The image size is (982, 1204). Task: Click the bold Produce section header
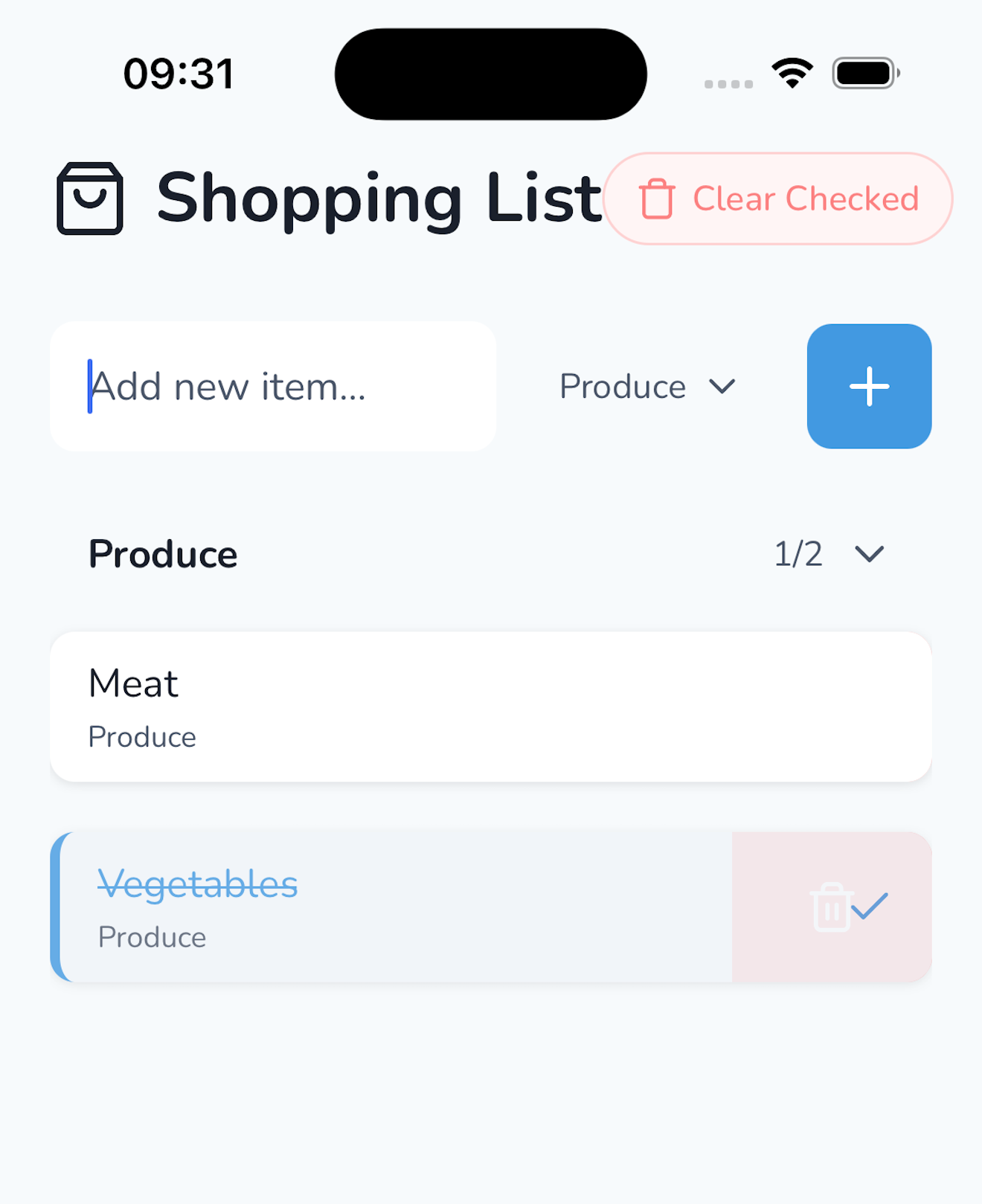[x=163, y=554]
